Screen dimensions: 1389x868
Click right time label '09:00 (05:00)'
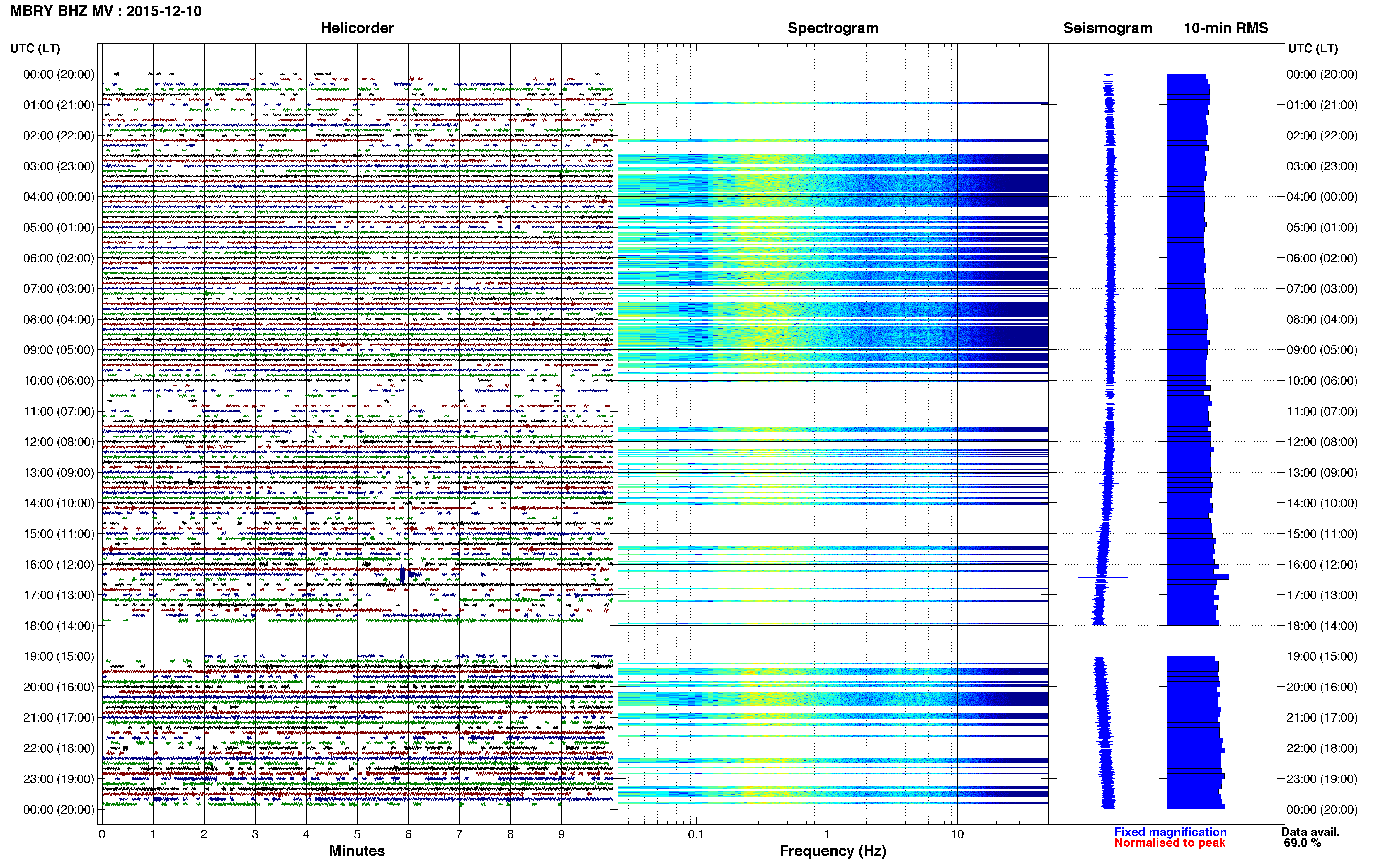(1322, 350)
